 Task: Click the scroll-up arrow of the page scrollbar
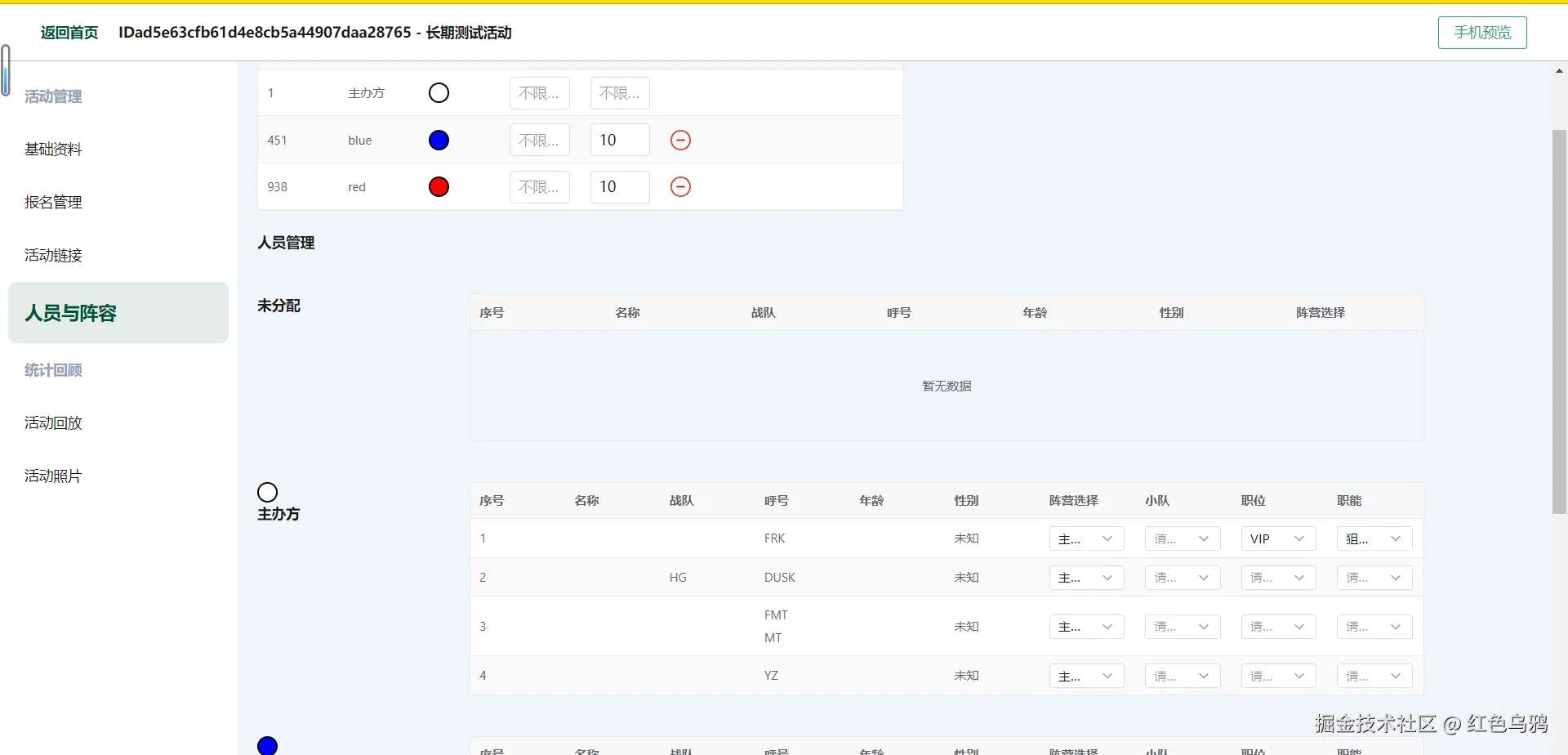pos(1559,71)
